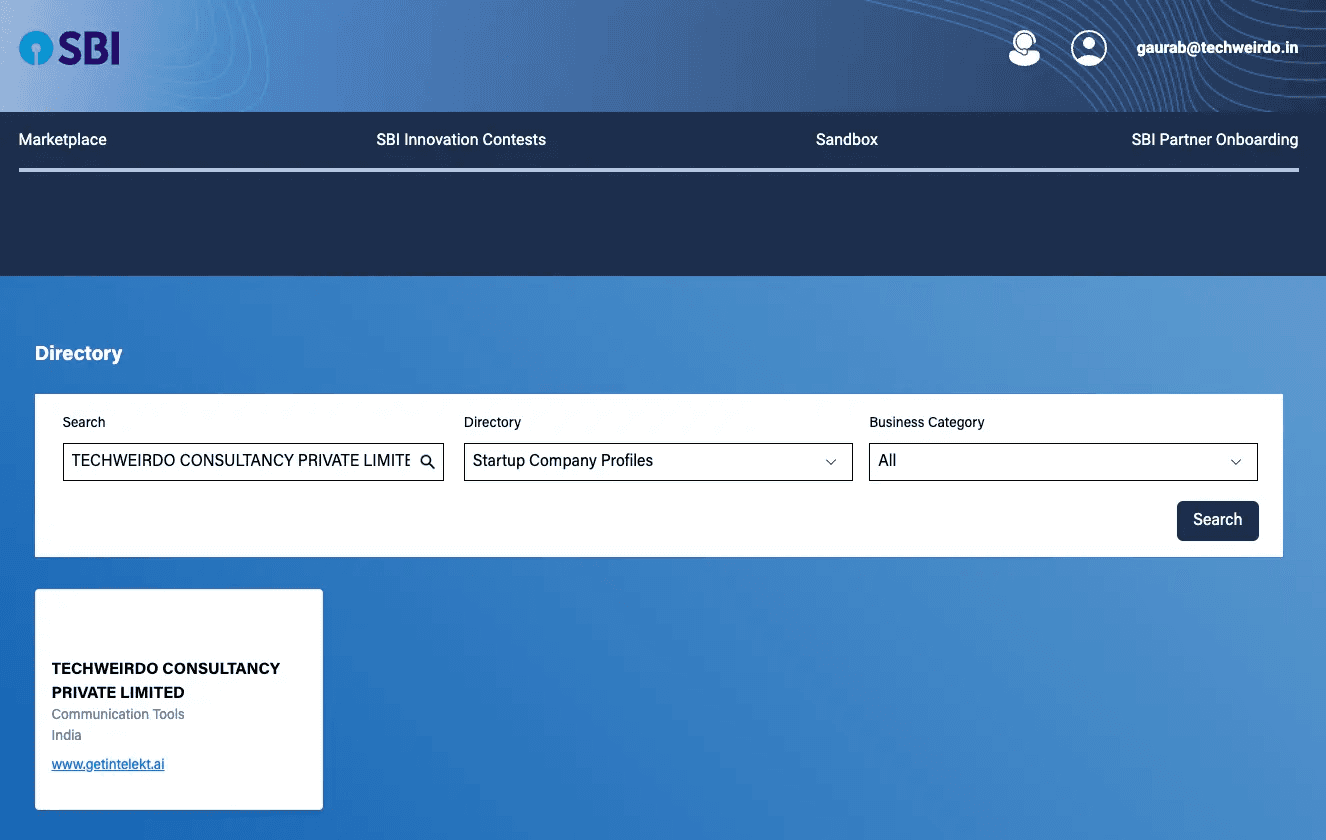Click the Search field label
Viewport: 1326px width, 840px height.
[x=83, y=422]
